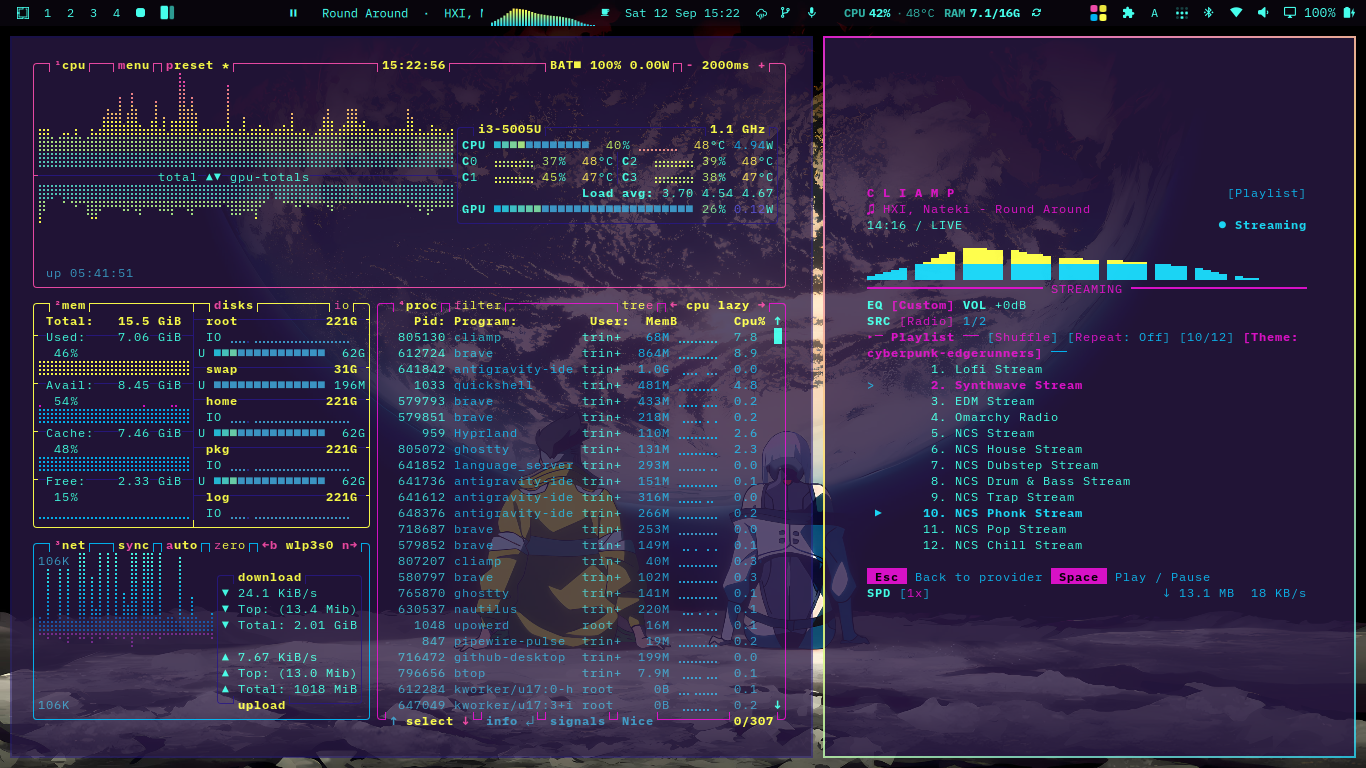Click the filter field in proc header
Image resolution: width=1366 pixels, height=768 pixels.
478,305
